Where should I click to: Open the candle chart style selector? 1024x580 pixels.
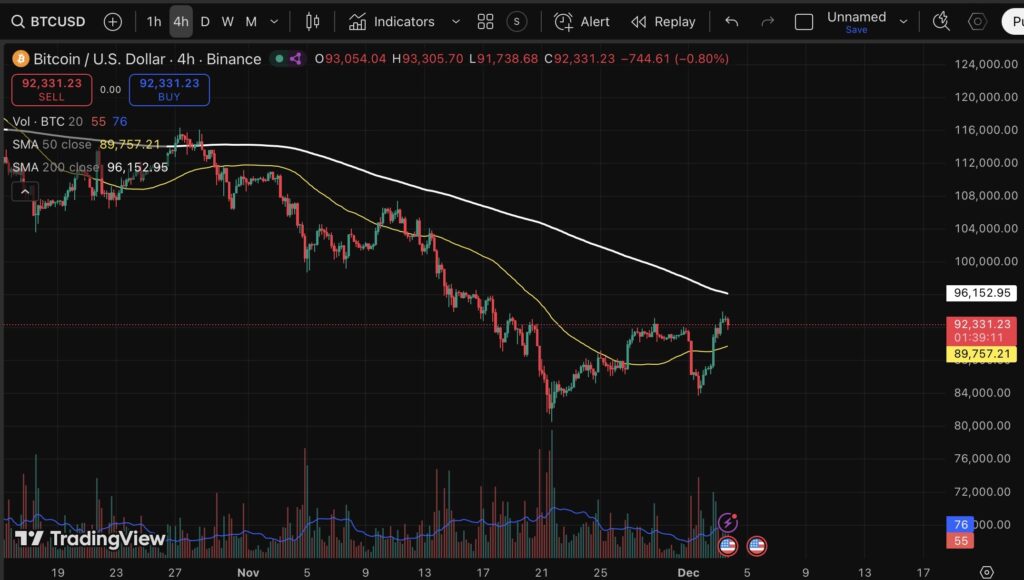coord(313,21)
